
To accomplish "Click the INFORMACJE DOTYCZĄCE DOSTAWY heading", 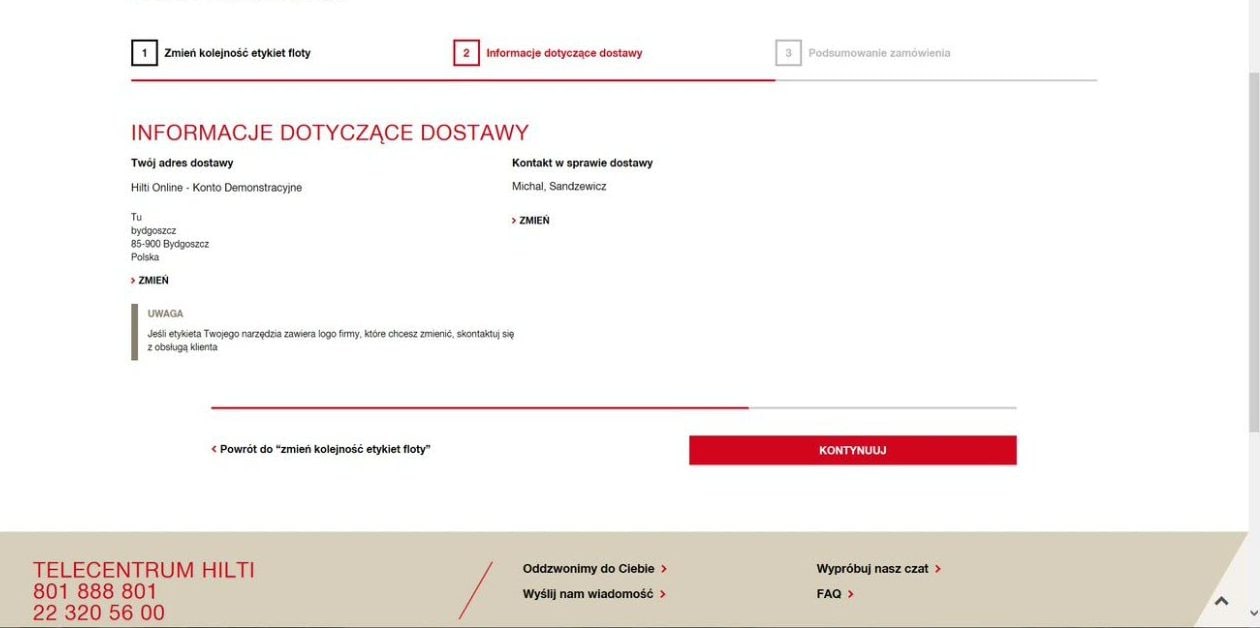I will click(x=330, y=133).
